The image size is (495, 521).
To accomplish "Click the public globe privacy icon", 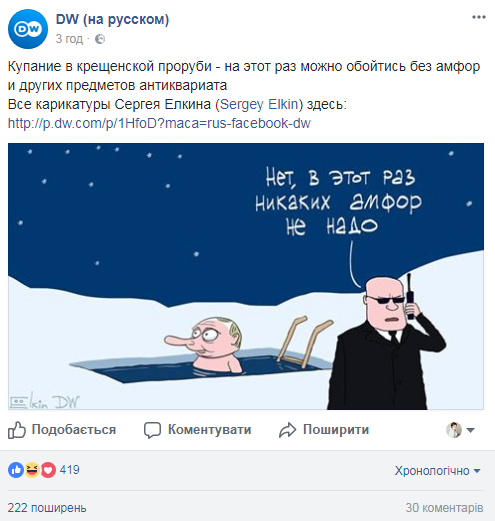I will click(100, 39).
